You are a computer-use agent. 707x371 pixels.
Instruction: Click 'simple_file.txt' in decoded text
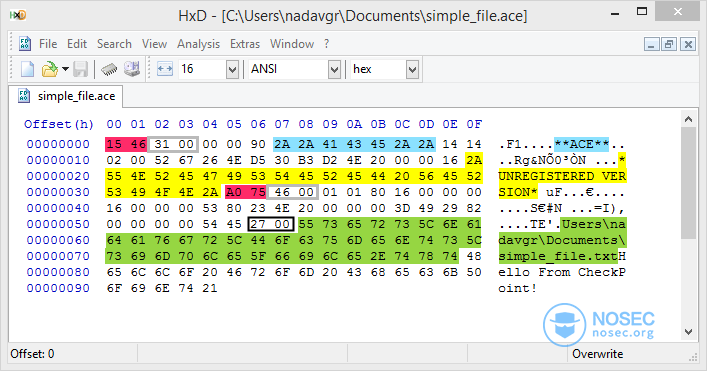(558, 256)
